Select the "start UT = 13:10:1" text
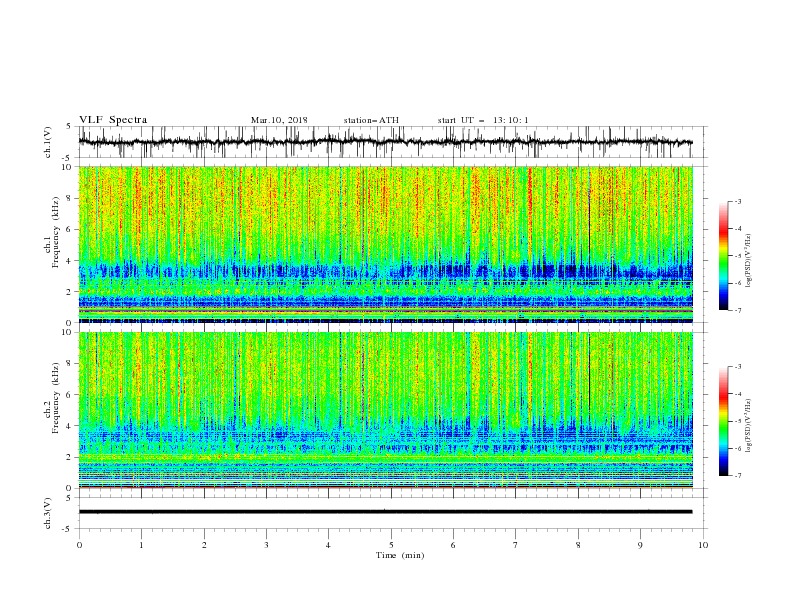This screenshot has height=612, width=792. click(483, 120)
